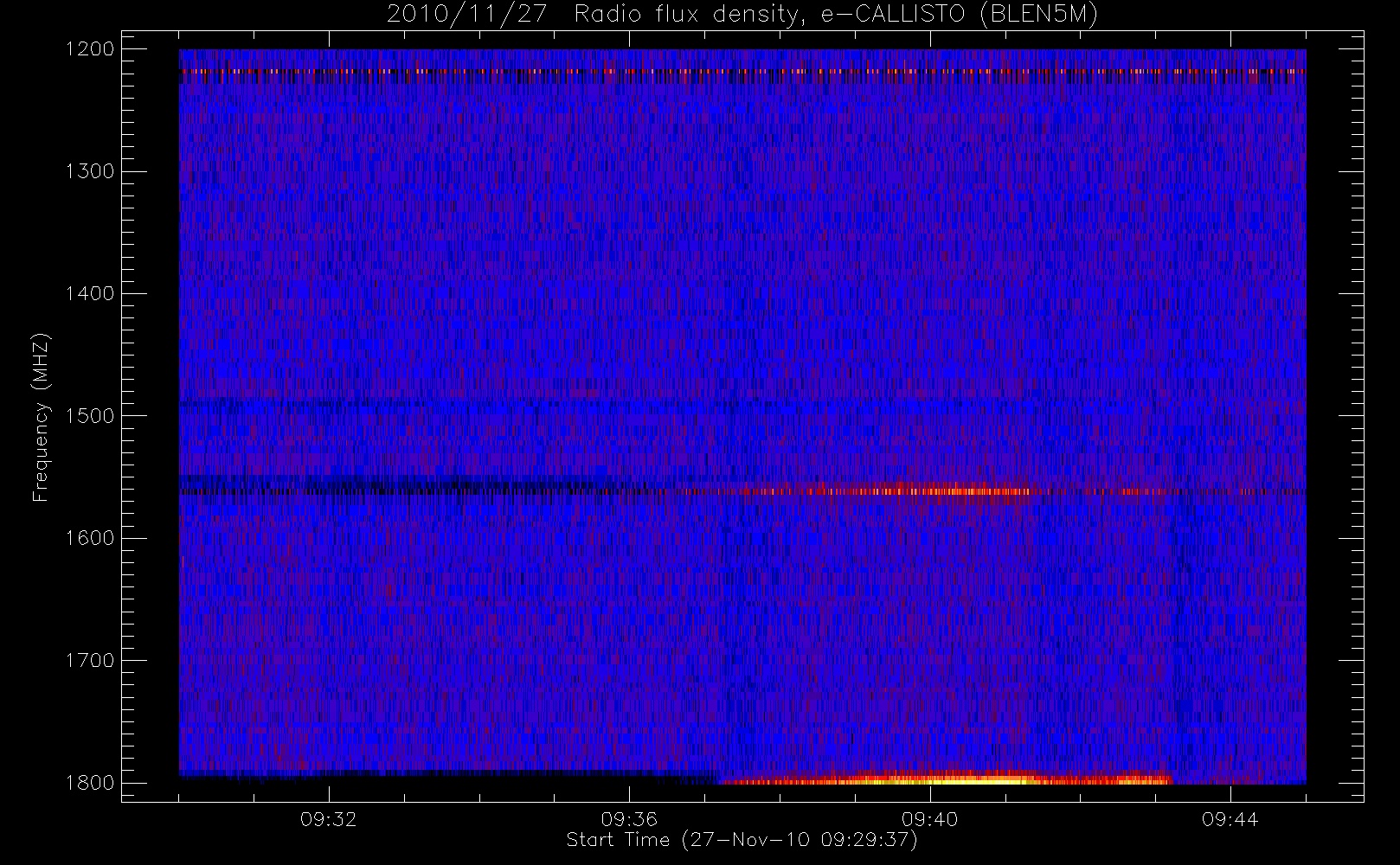Click the 09:44 time tick label
1400x865 pixels.
tap(1230, 819)
